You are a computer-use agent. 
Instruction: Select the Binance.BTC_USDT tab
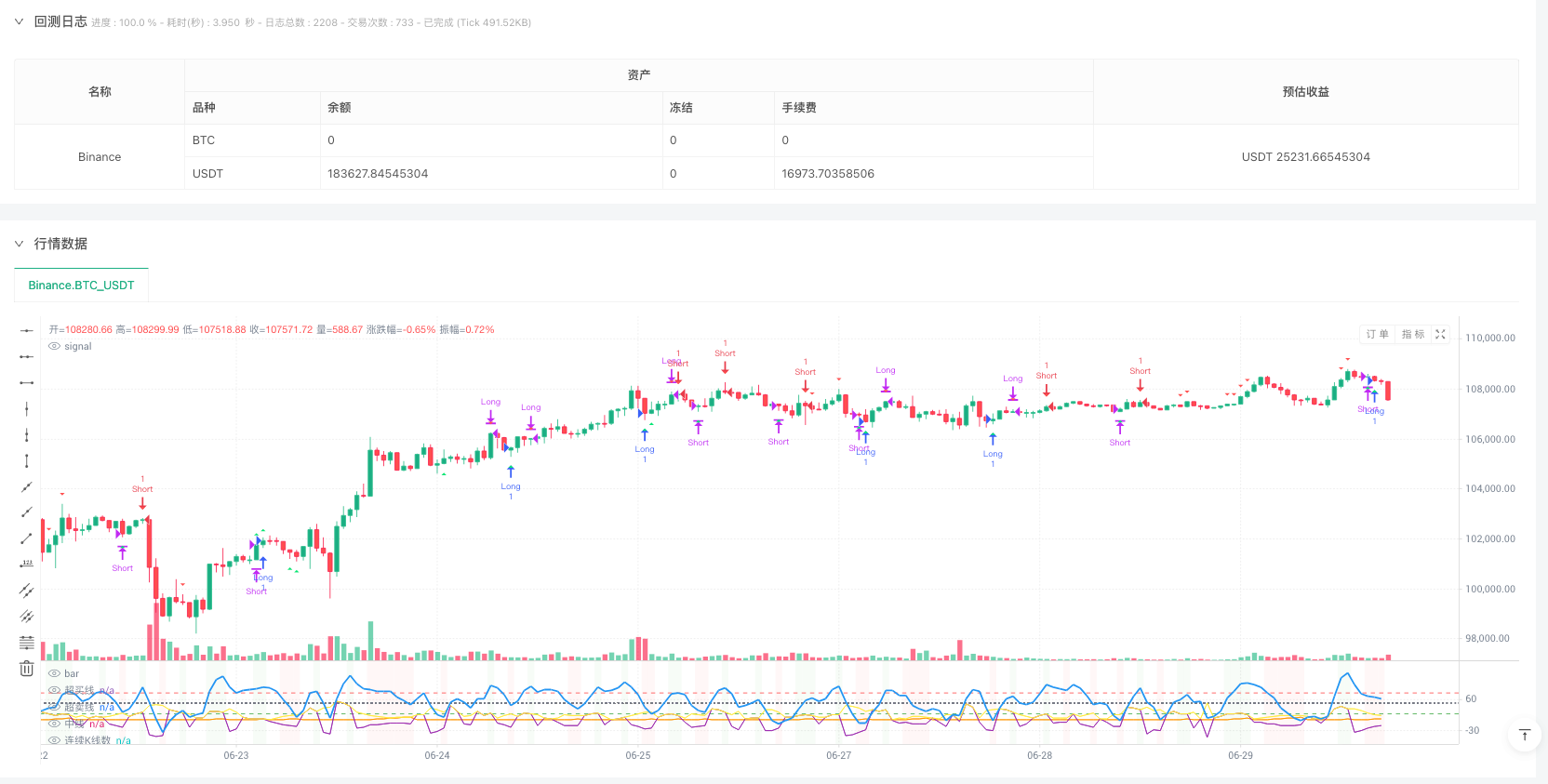click(81, 286)
